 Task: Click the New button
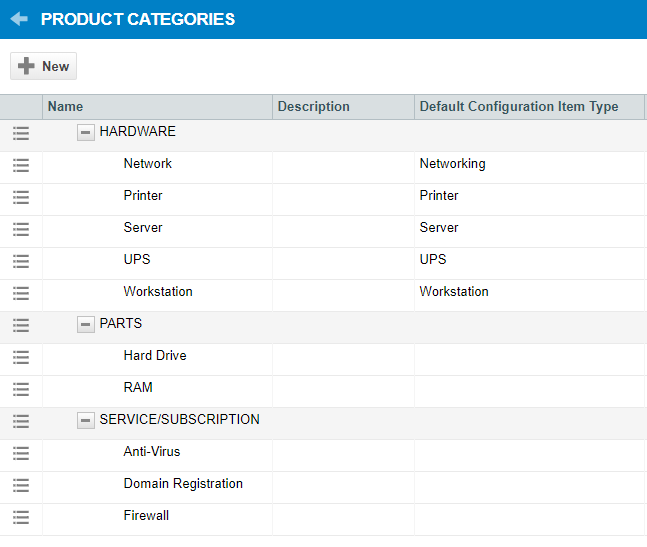[x=43, y=66]
